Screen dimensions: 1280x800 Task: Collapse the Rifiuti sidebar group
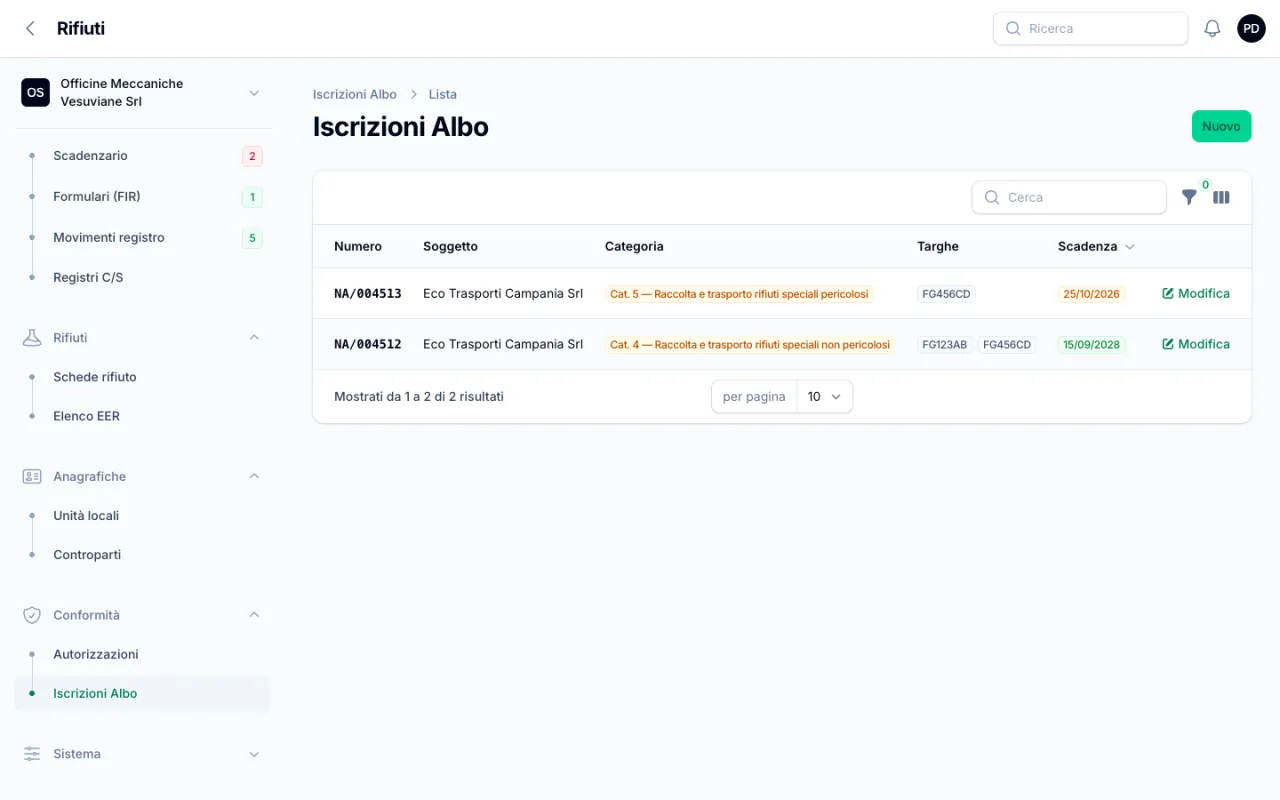[254, 338]
